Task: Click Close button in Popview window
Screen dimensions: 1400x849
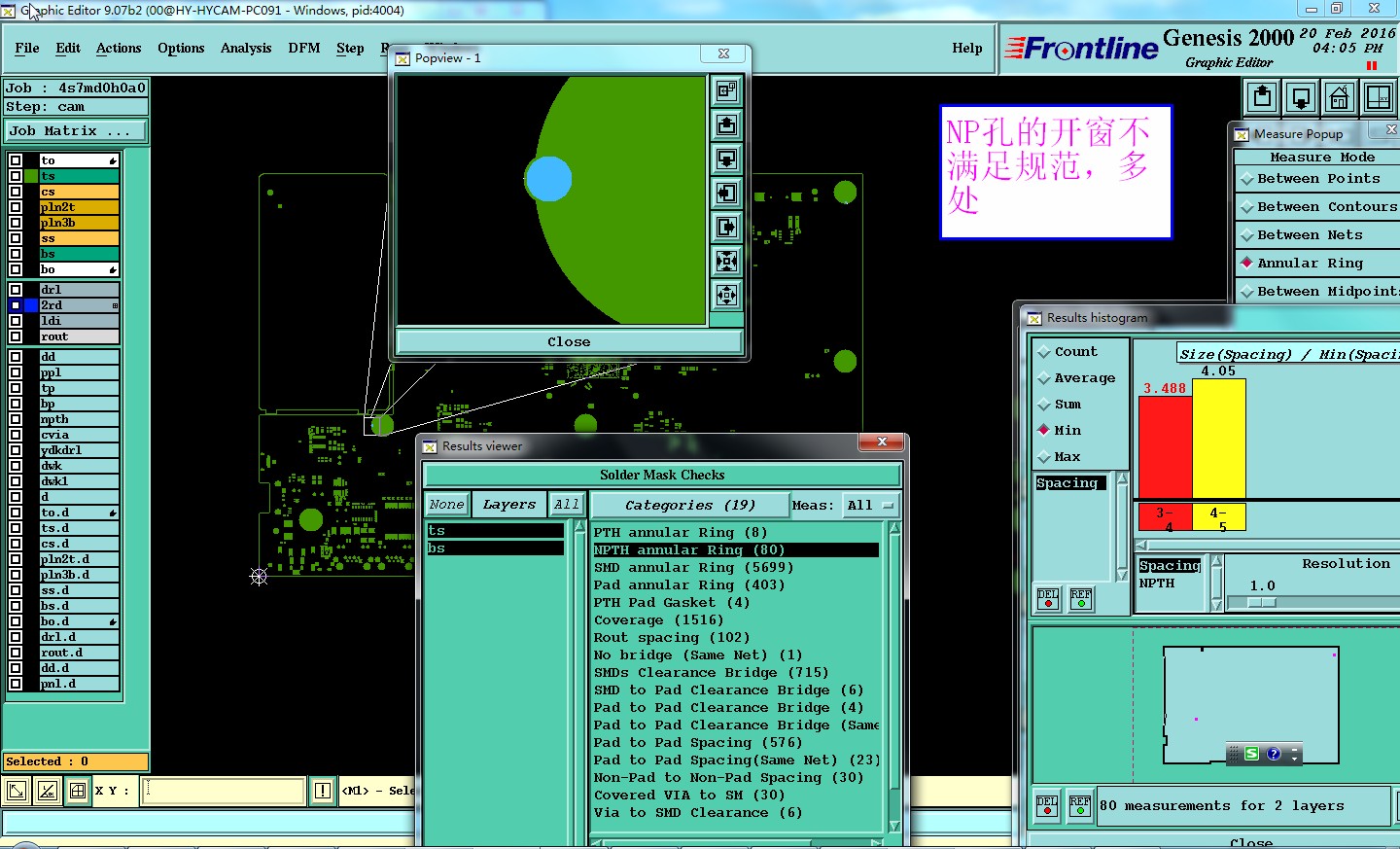Action: tap(569, 342)
